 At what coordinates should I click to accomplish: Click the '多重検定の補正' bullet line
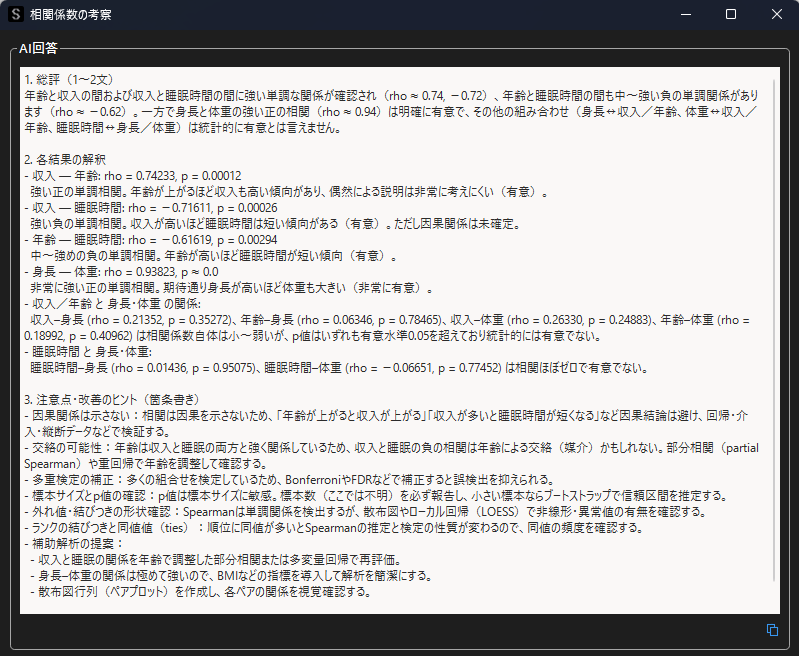(x=289, y=480)
